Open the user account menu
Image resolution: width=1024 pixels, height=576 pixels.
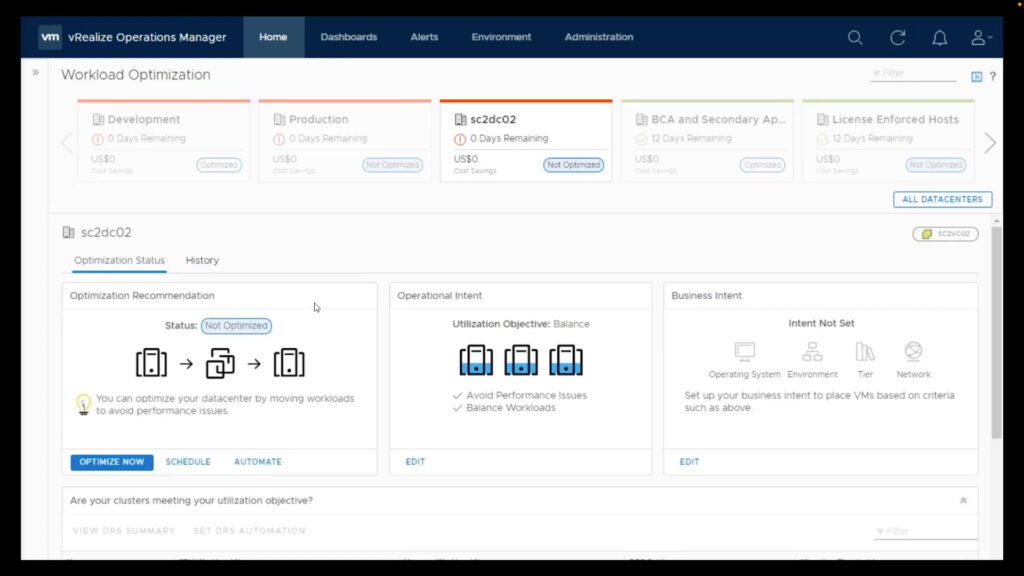coord(981,38)
